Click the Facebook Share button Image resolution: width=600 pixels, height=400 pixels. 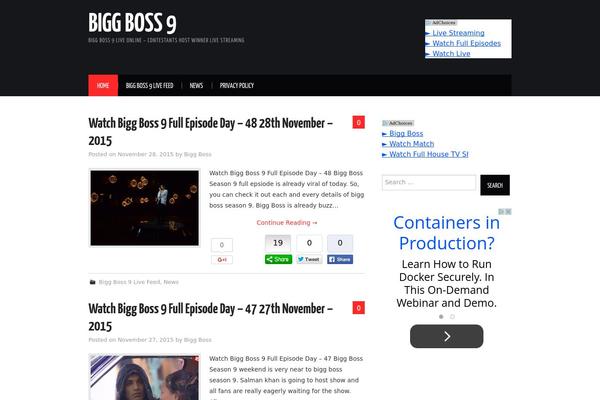[340, 259]
